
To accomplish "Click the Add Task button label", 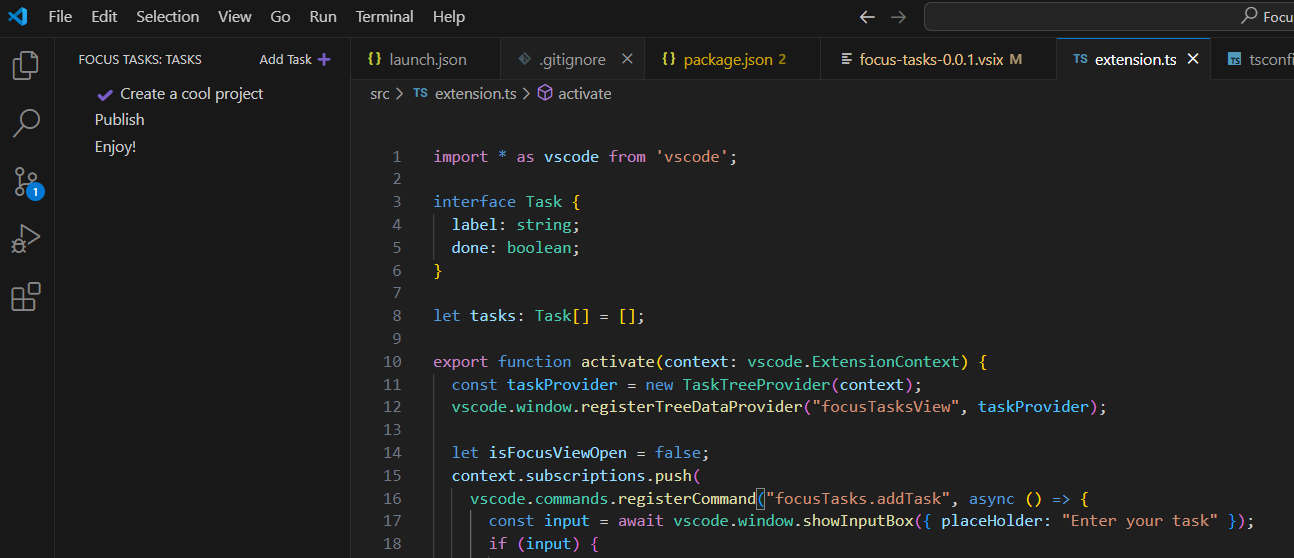I will (x=286, y=60).
